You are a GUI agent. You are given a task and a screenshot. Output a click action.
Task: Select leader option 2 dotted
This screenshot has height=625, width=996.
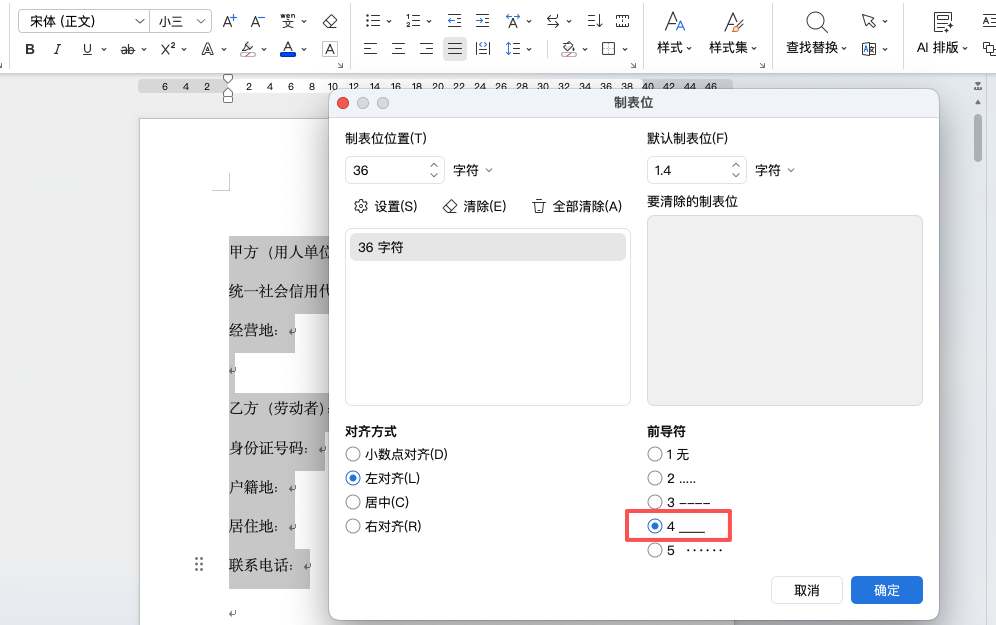pyautogui.click(x=672, y=478)
